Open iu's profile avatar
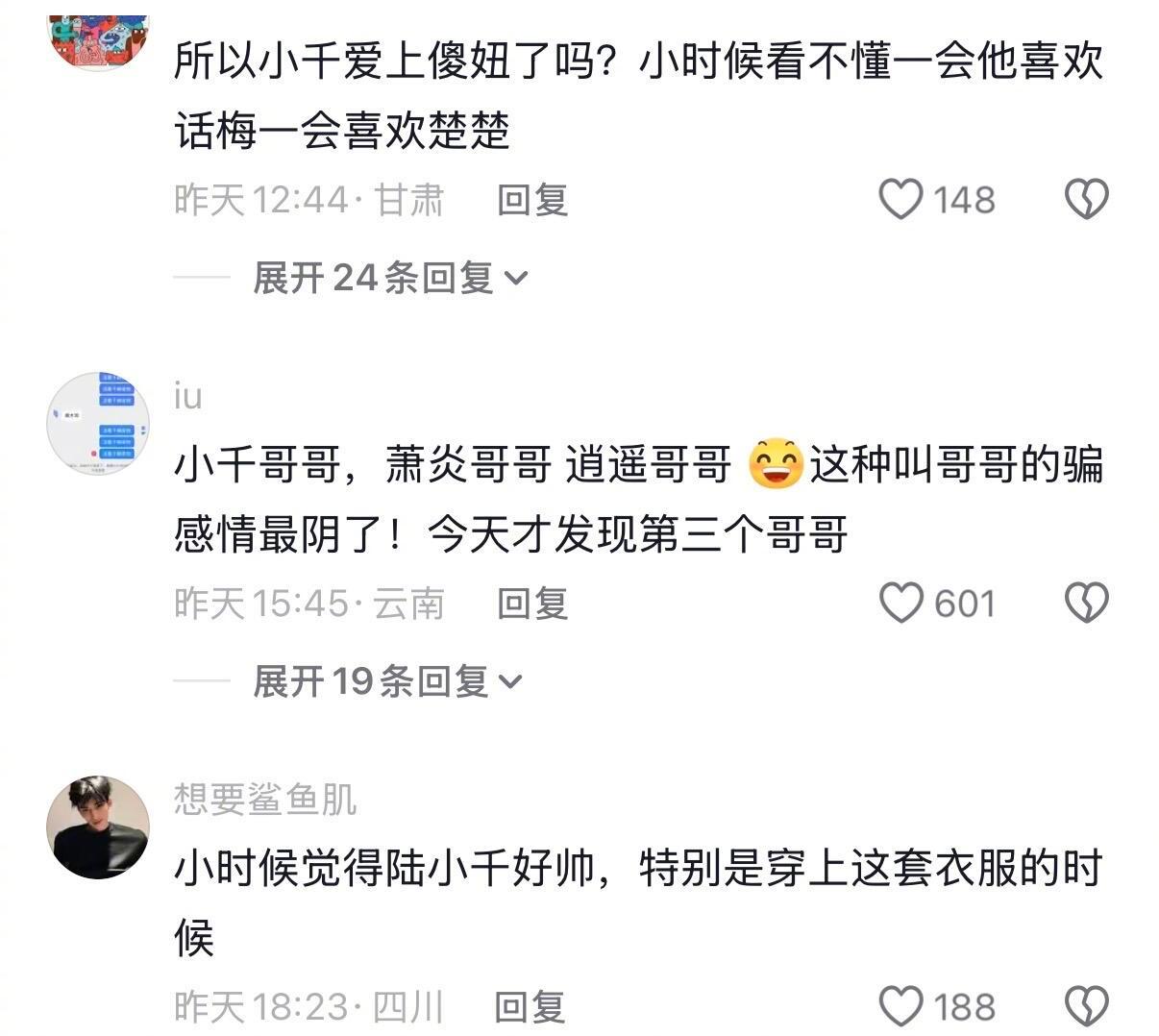Screen dimensions: 1159x1036 tap(98, 424)
